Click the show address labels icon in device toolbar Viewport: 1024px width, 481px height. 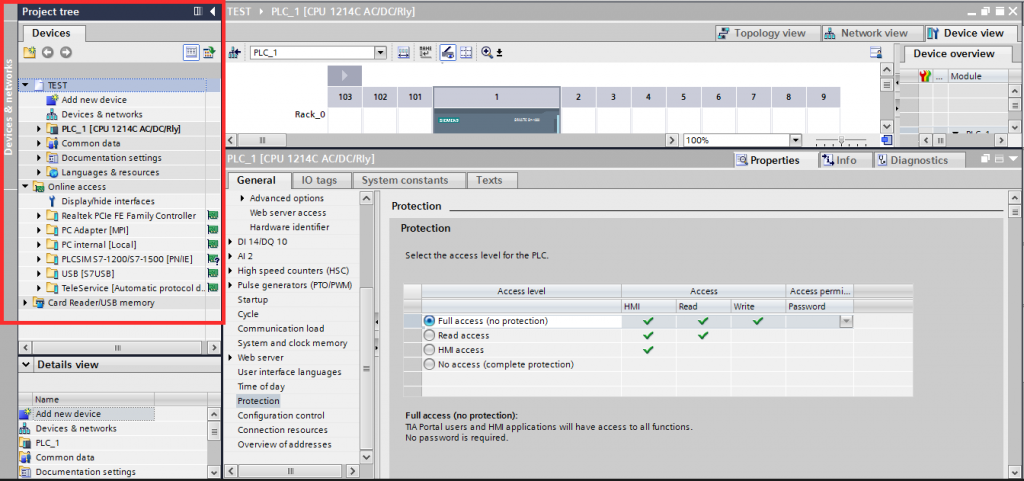[426, 53]
